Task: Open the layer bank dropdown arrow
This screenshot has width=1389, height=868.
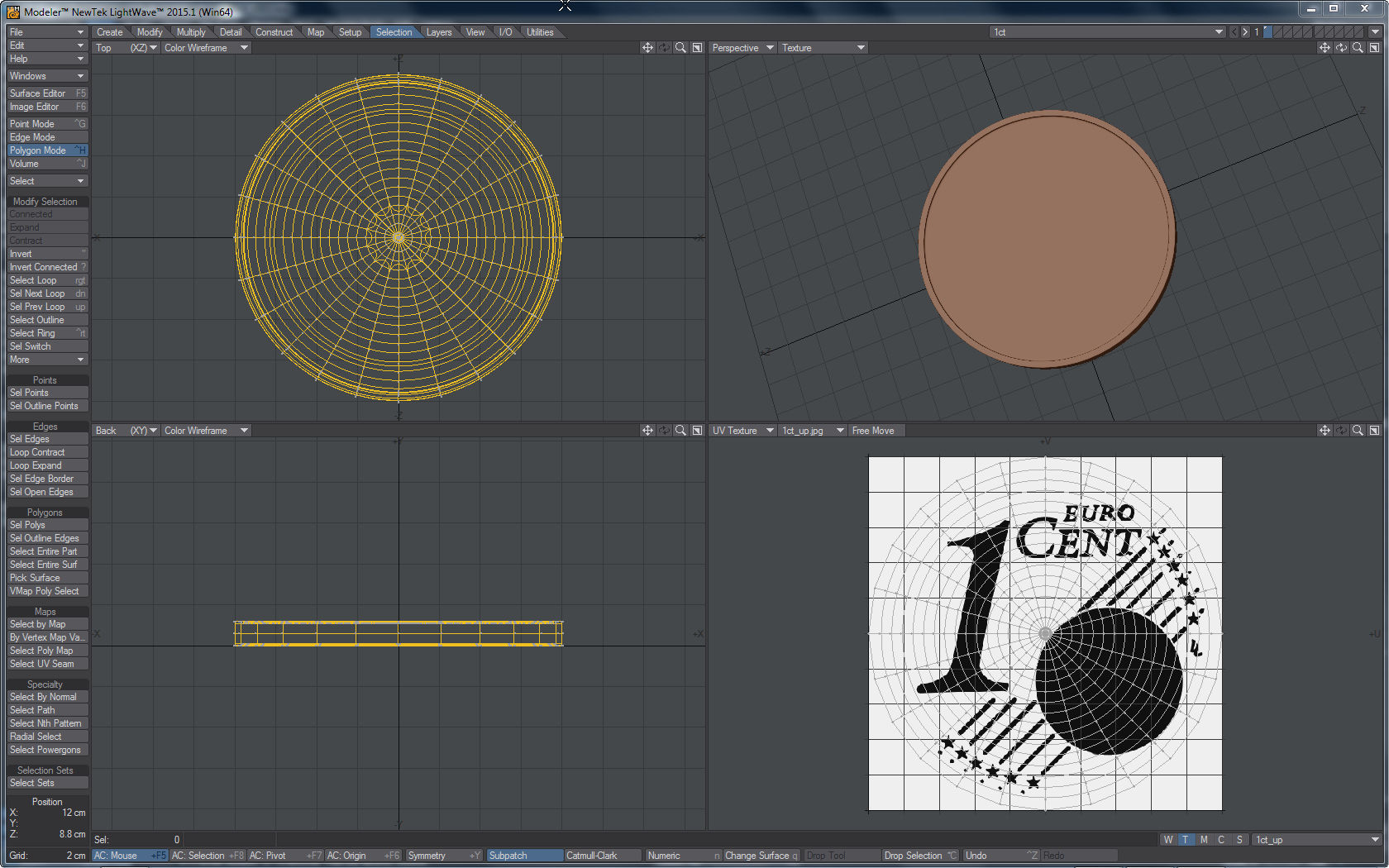Action: coord(1375,32)
